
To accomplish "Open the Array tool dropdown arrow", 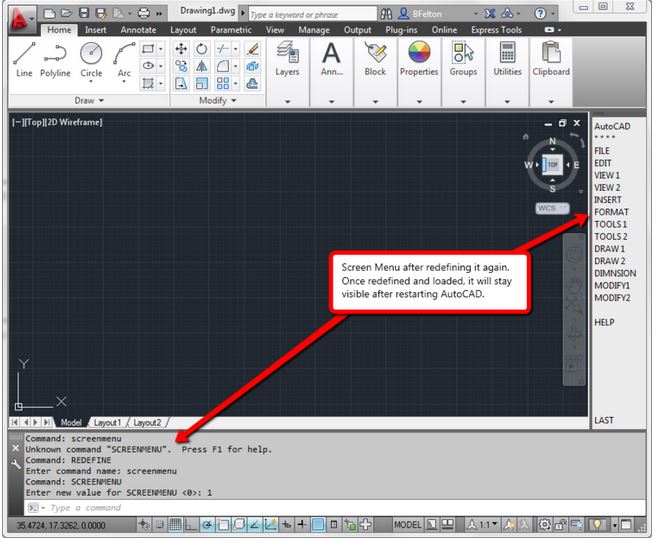I will click(x=236, y=83).
